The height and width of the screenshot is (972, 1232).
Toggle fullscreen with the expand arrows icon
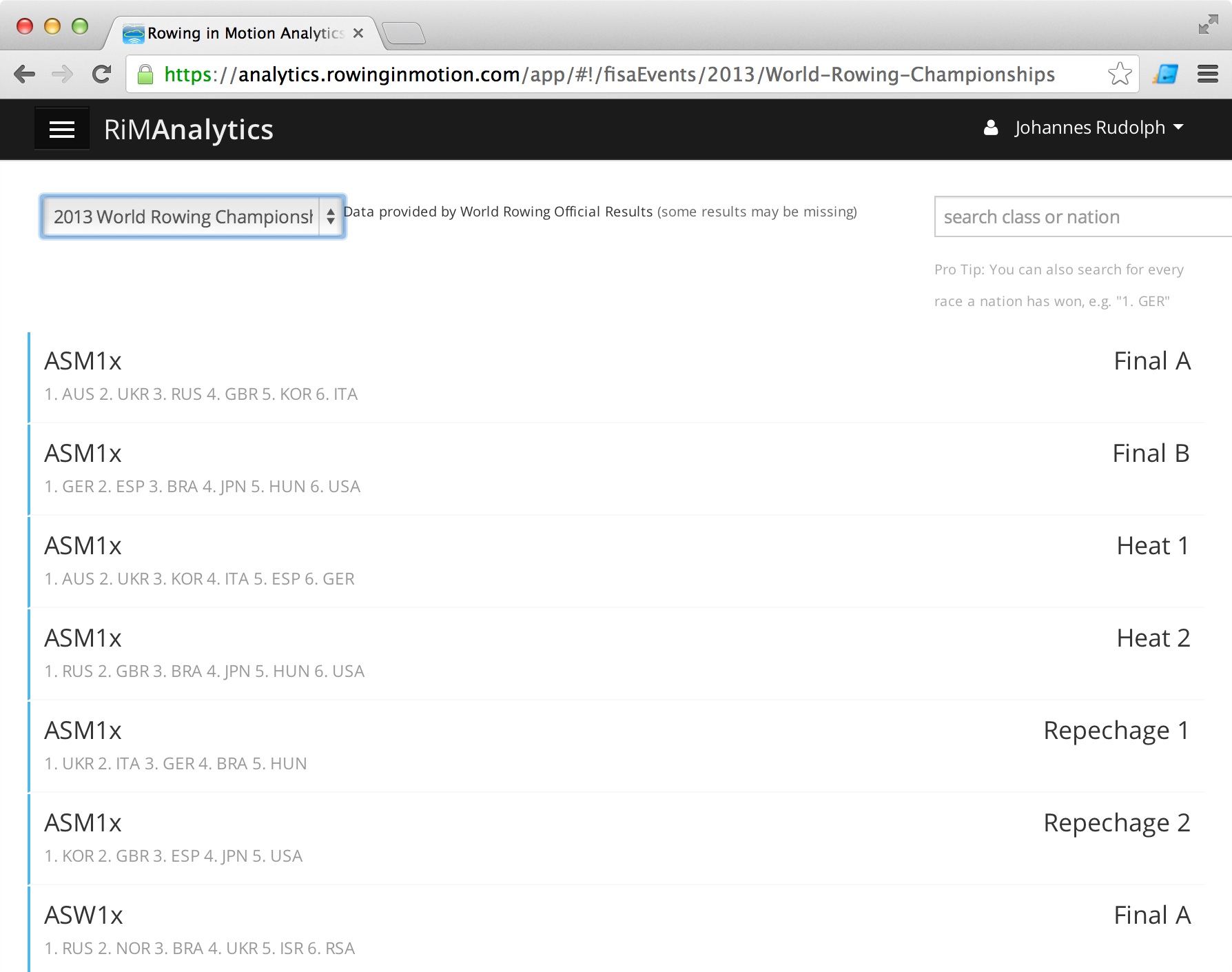(x=1208, y=24)
